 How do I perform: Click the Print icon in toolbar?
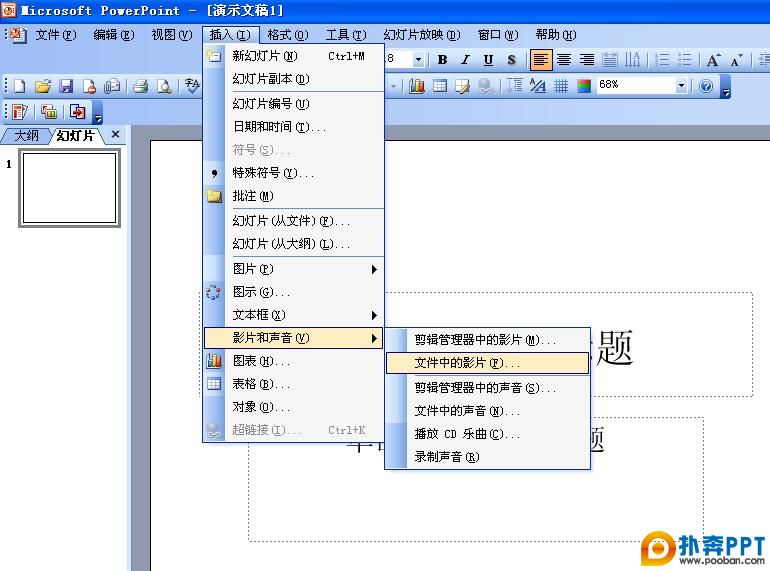pos(141,86)
